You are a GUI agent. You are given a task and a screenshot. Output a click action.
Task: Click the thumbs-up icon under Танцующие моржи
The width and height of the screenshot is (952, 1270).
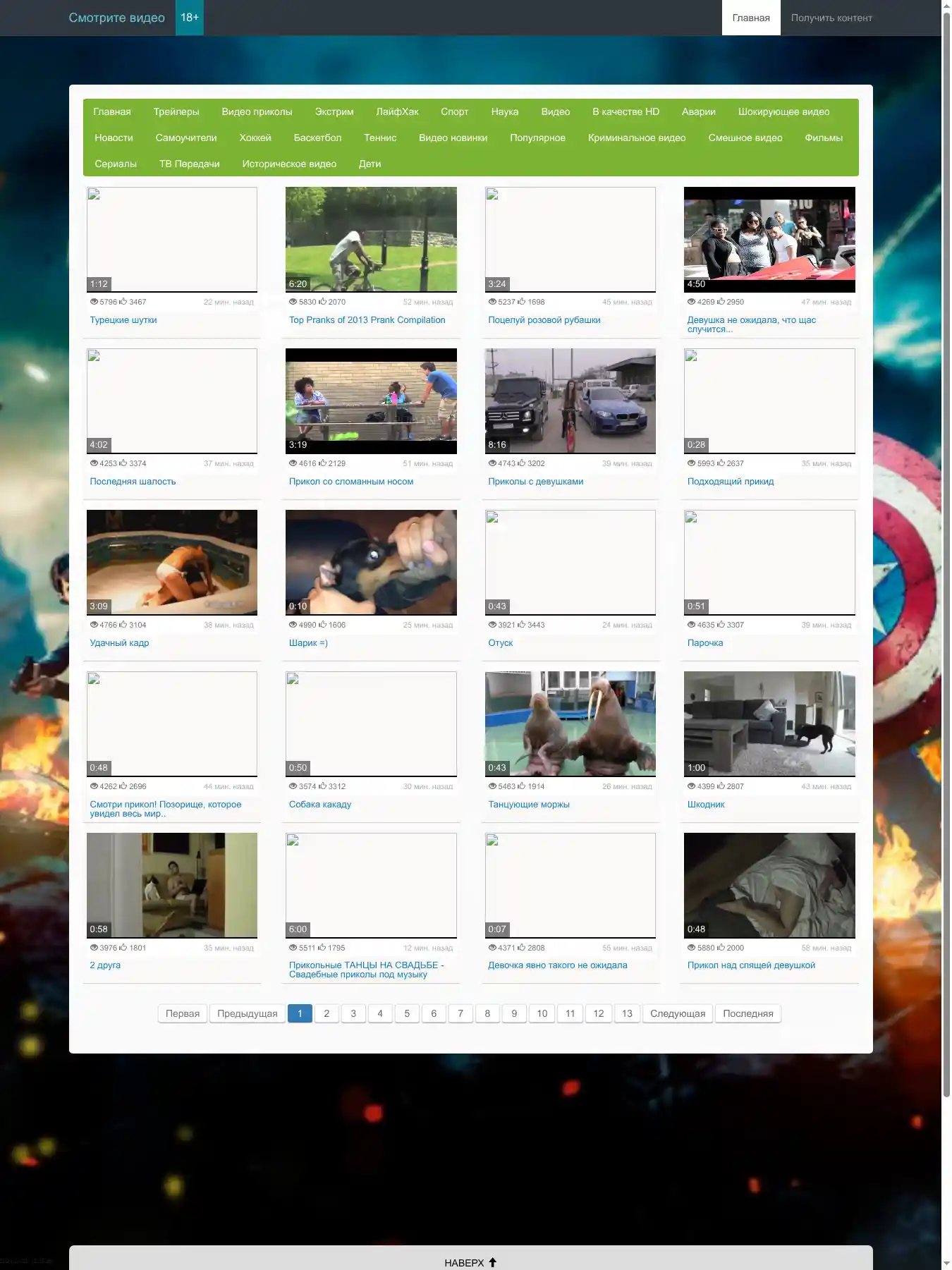tap(522, 786)
